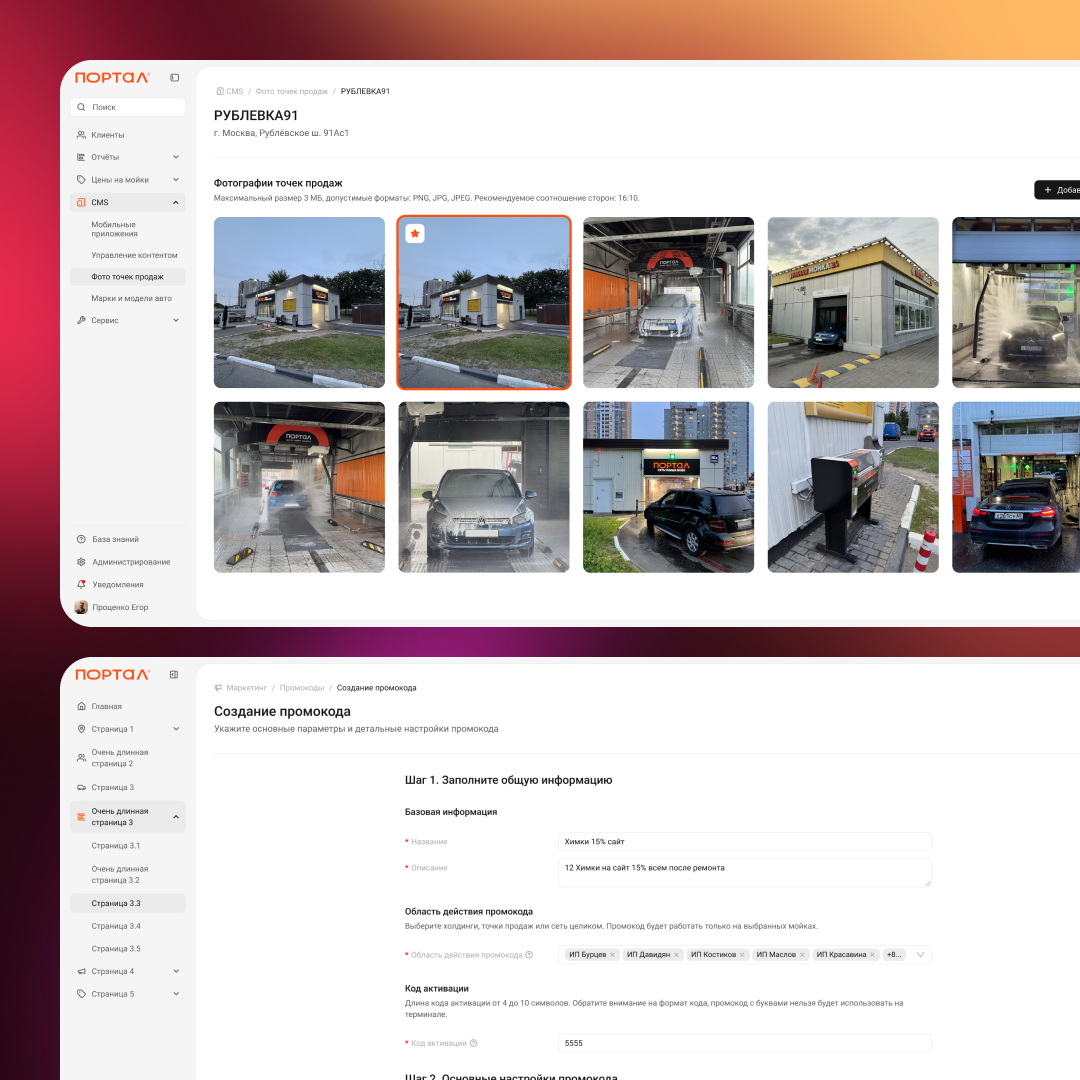1080x1080 pixels.
Task: Click the Название field with Химки 15% сайт
Action: [x=745, y=842]
